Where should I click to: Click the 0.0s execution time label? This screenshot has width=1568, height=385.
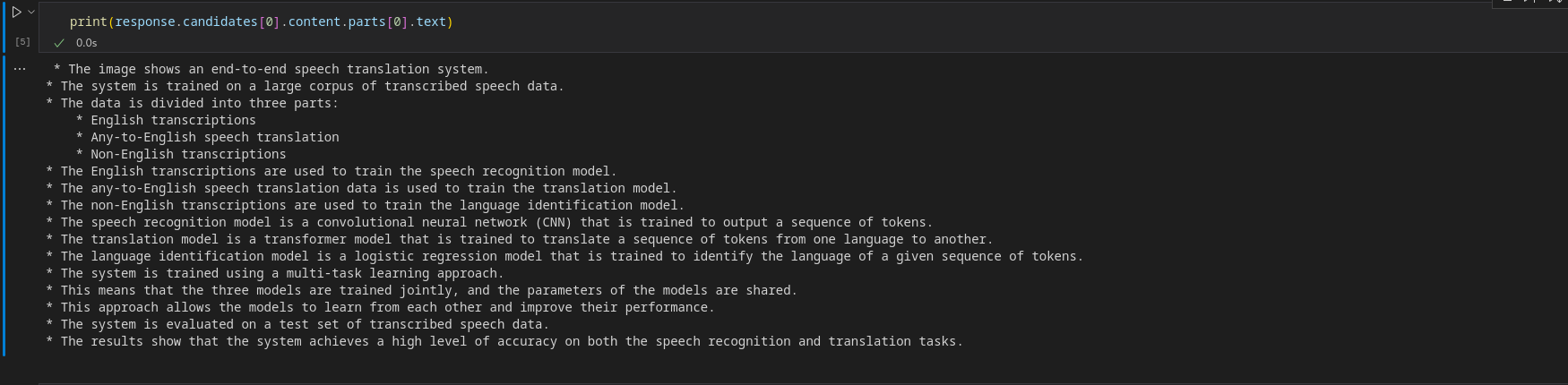(x=87, y=43)
